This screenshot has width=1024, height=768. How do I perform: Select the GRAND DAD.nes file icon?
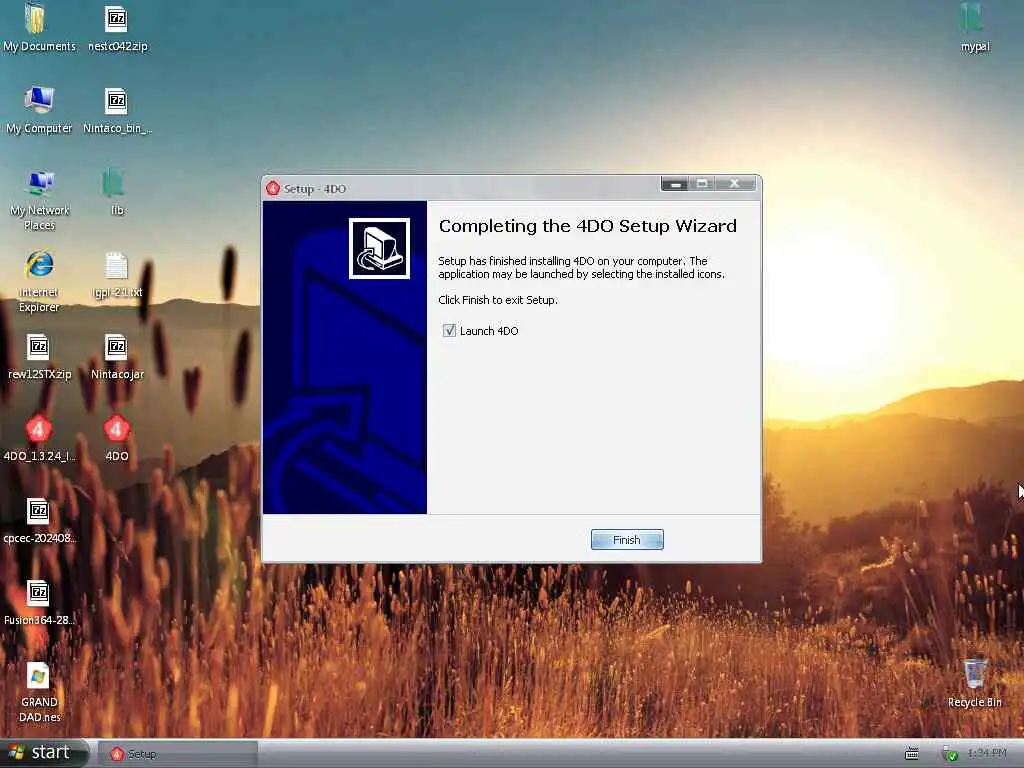39,692
